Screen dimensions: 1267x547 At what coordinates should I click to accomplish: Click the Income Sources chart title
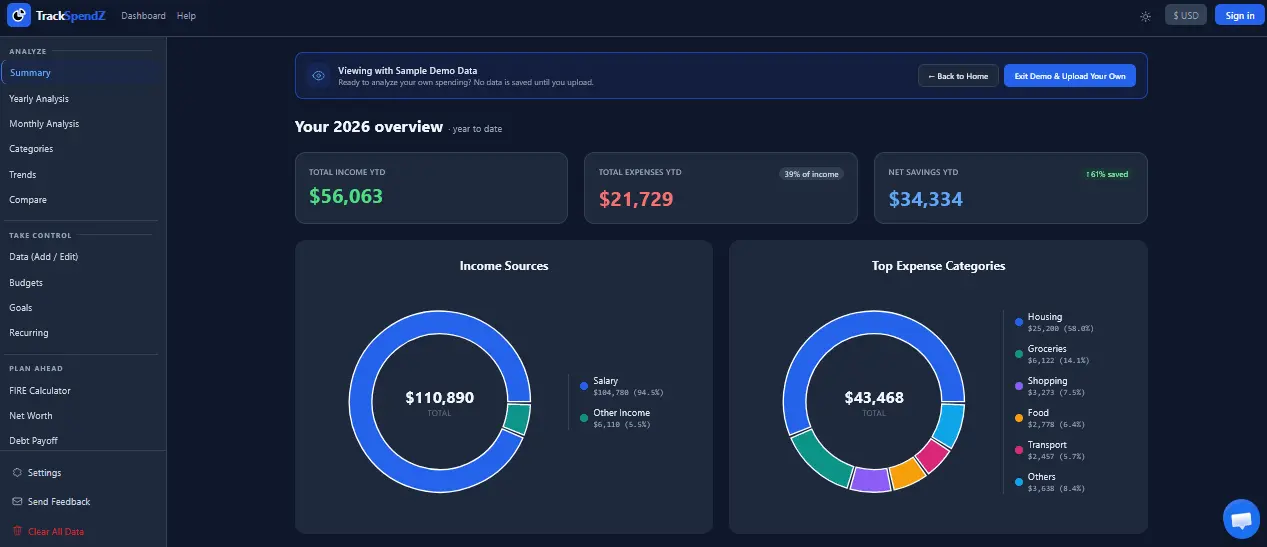pyautogui.click(x=504, y=266)
